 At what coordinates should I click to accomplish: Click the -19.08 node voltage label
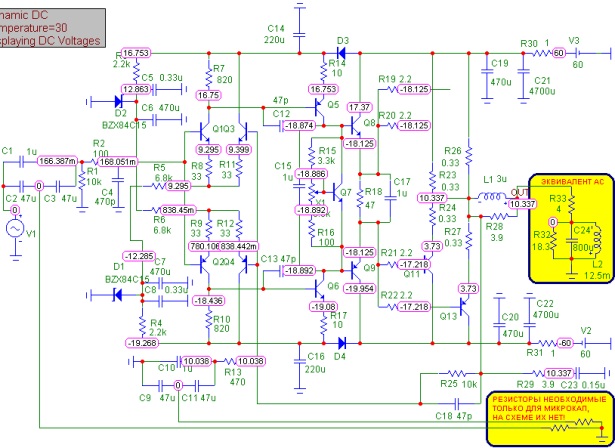coord(324,307)
